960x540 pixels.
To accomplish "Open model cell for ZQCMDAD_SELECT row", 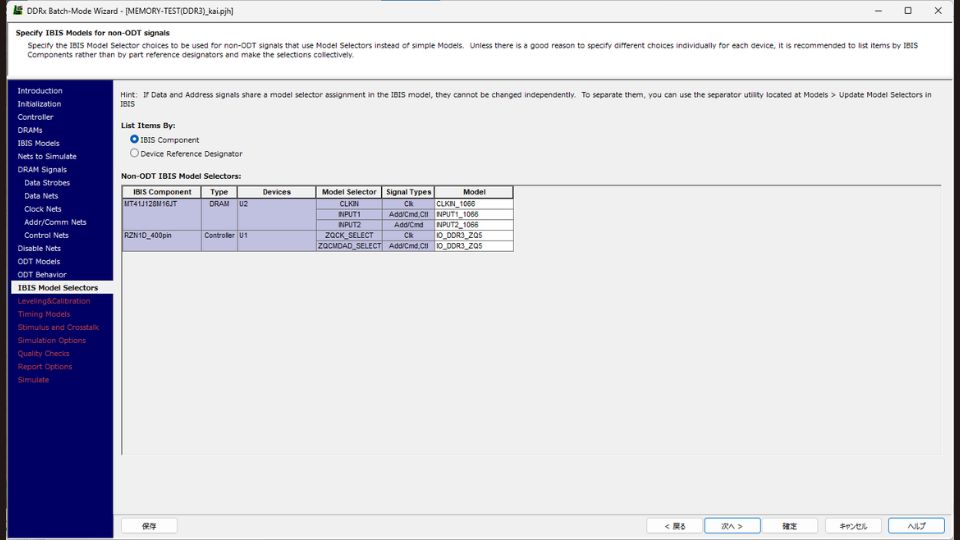I will pyautogui.click(x=473, y=245).
